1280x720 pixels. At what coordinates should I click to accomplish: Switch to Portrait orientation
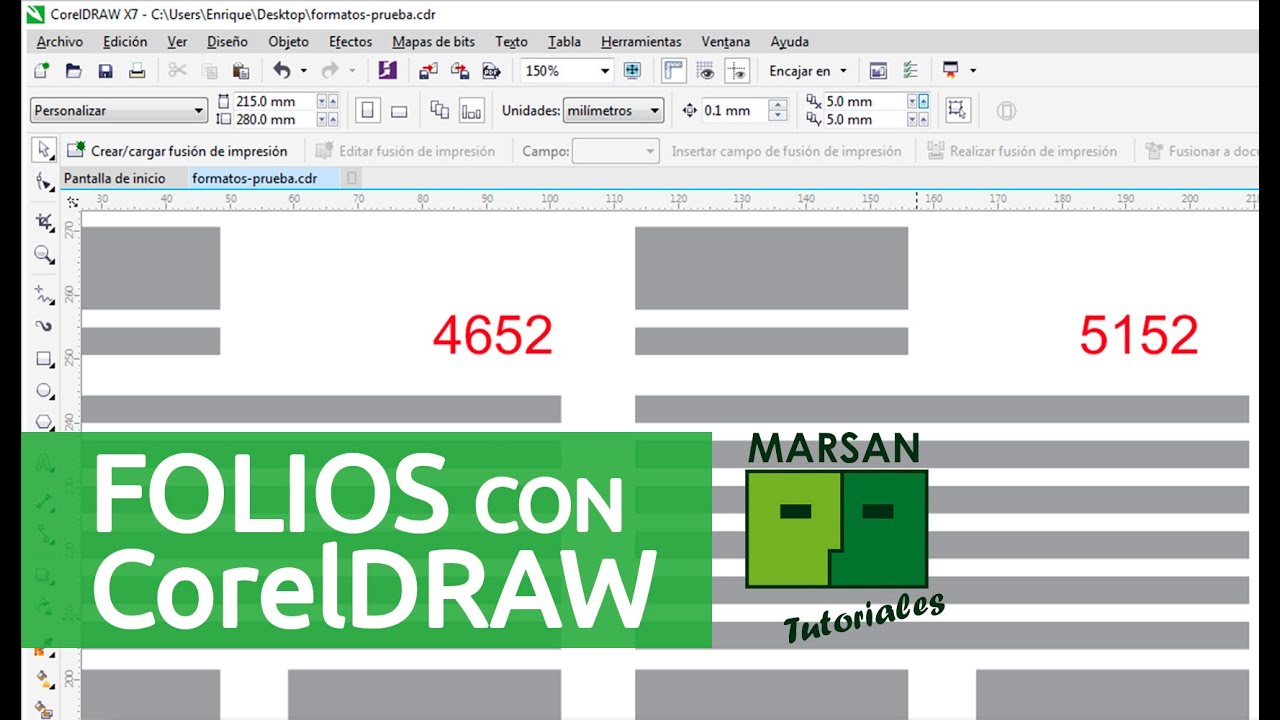point(368,111)
